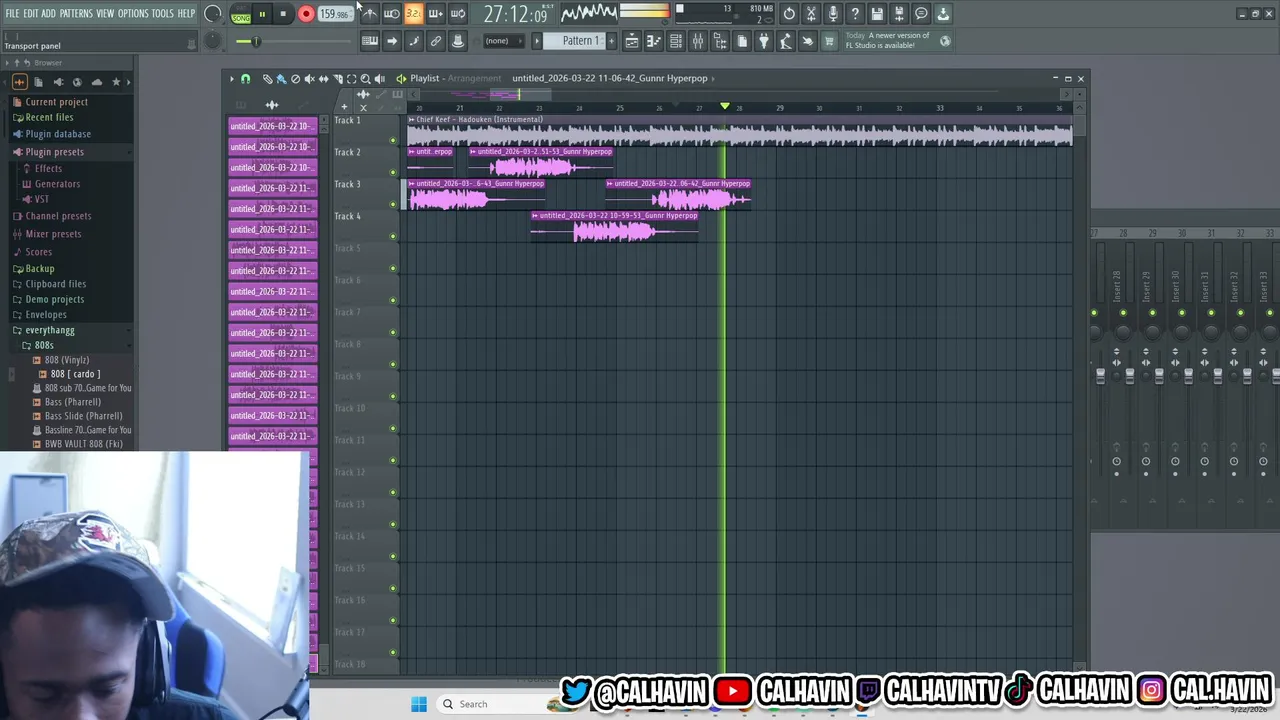Select the playlist Delete tool

(x=295, y=78)
